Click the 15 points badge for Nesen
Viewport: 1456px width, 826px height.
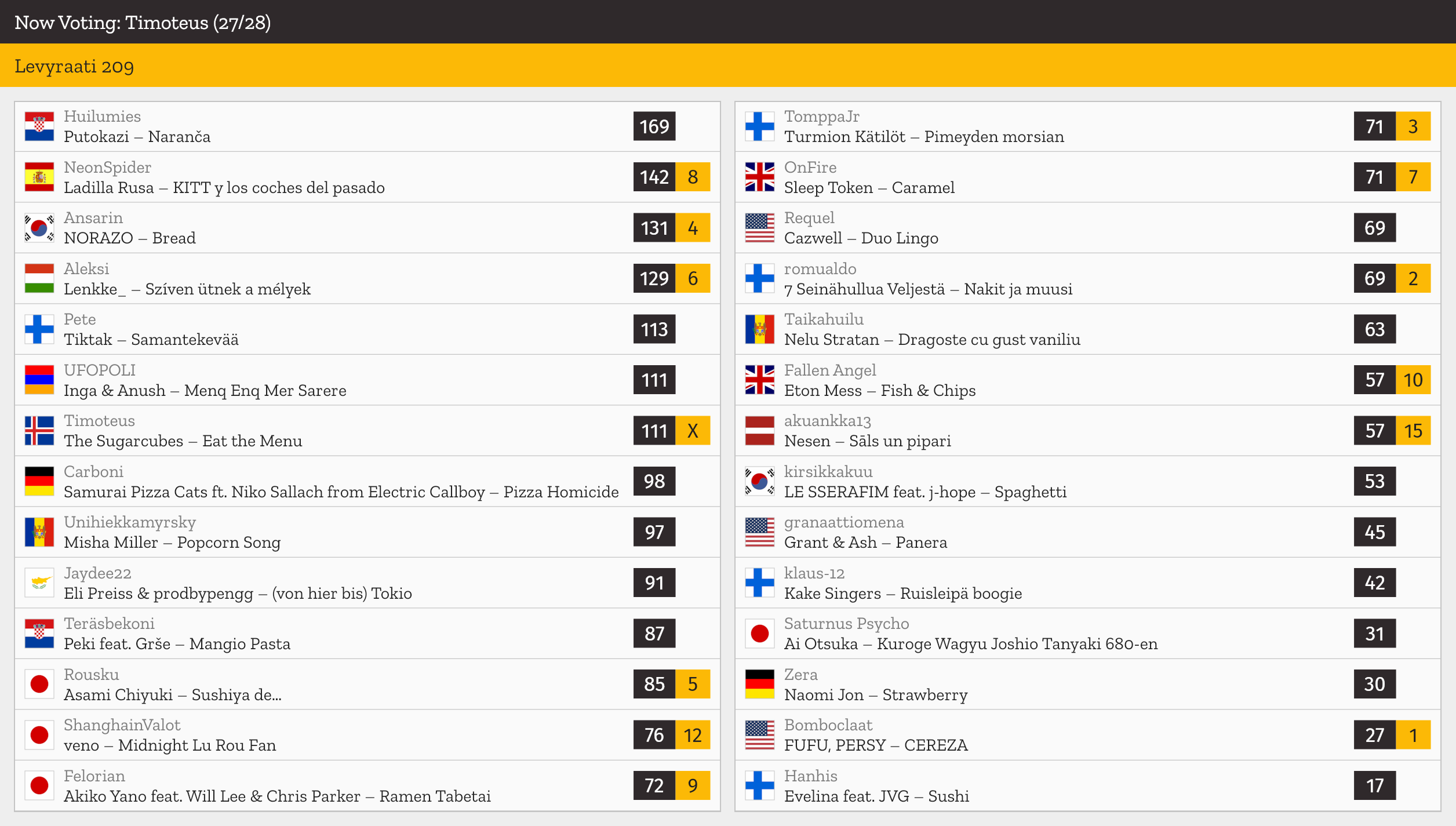1413,431
